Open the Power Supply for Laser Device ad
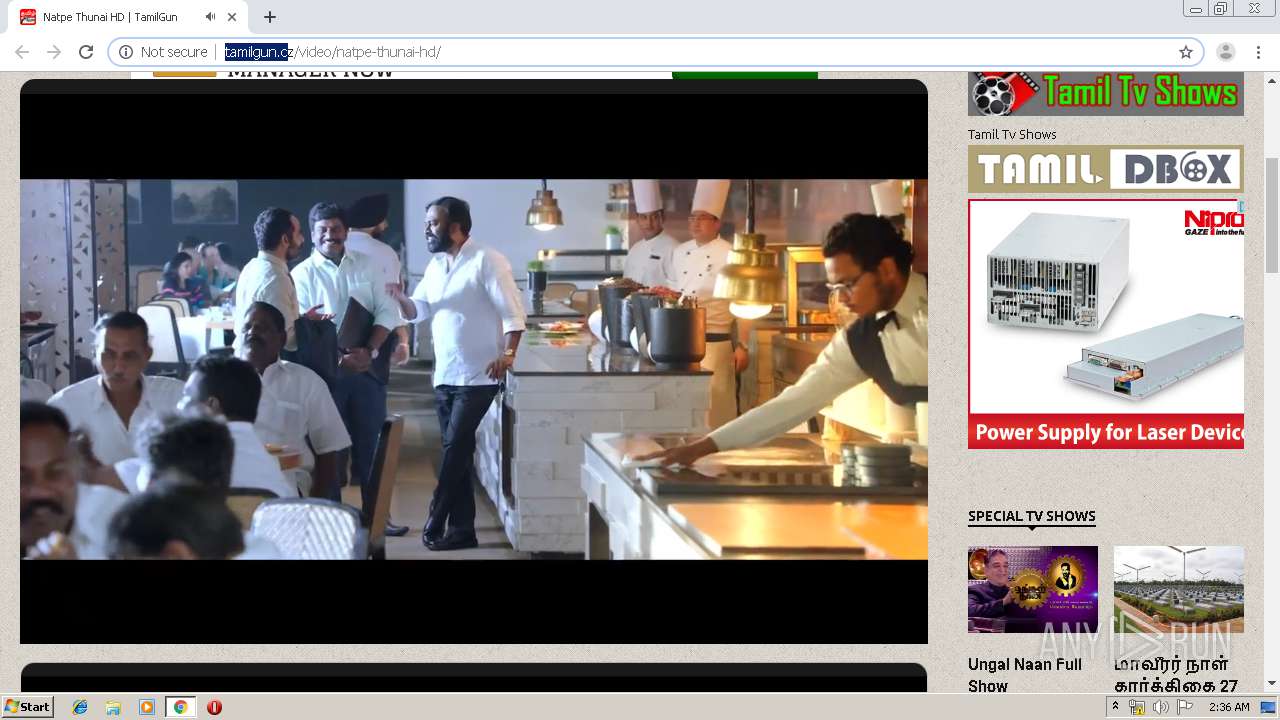This screenshot has height=720, width=1280. click(1106, 324)
